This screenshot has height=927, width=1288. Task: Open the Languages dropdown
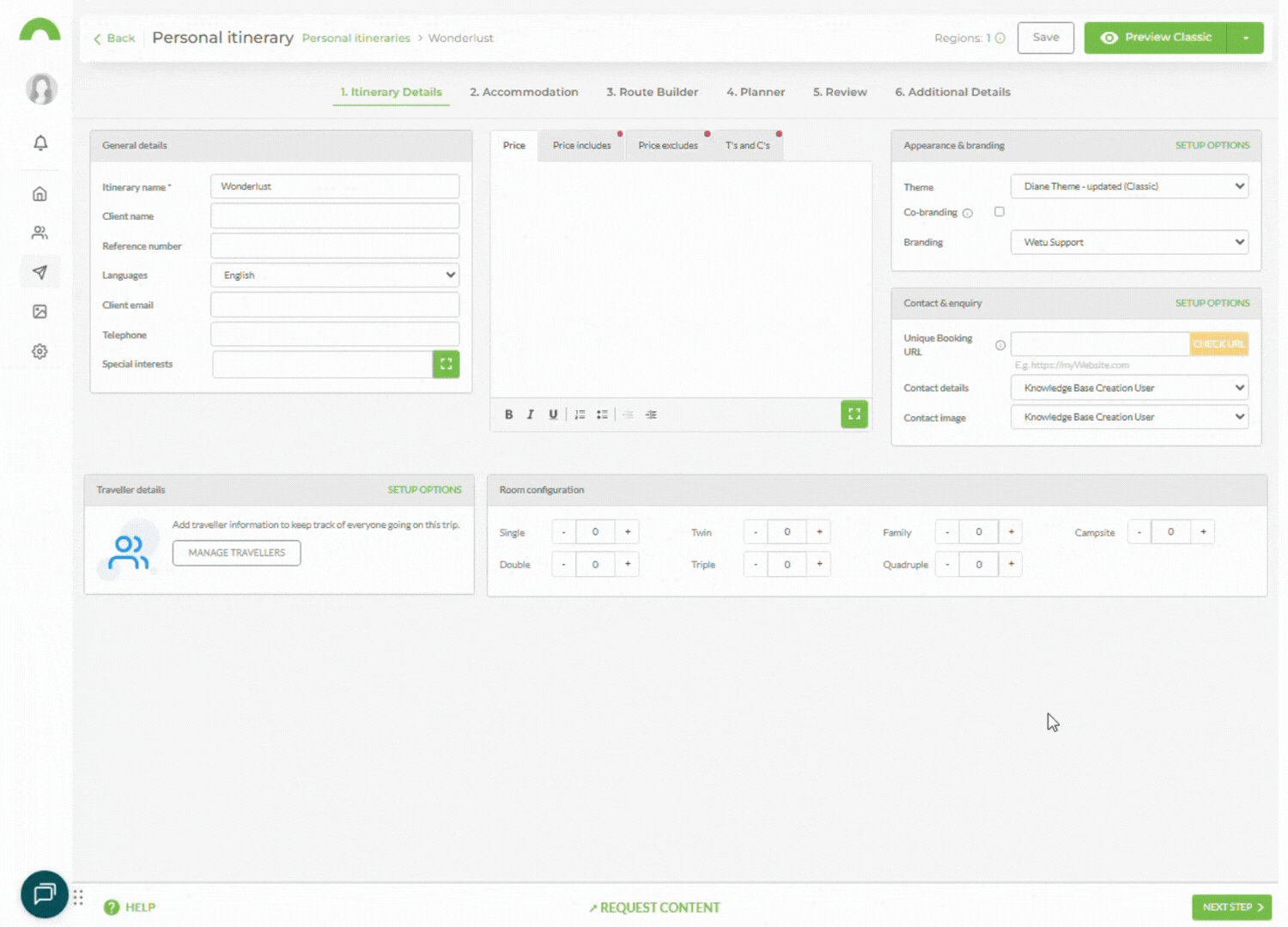click(x=335, y=276)
